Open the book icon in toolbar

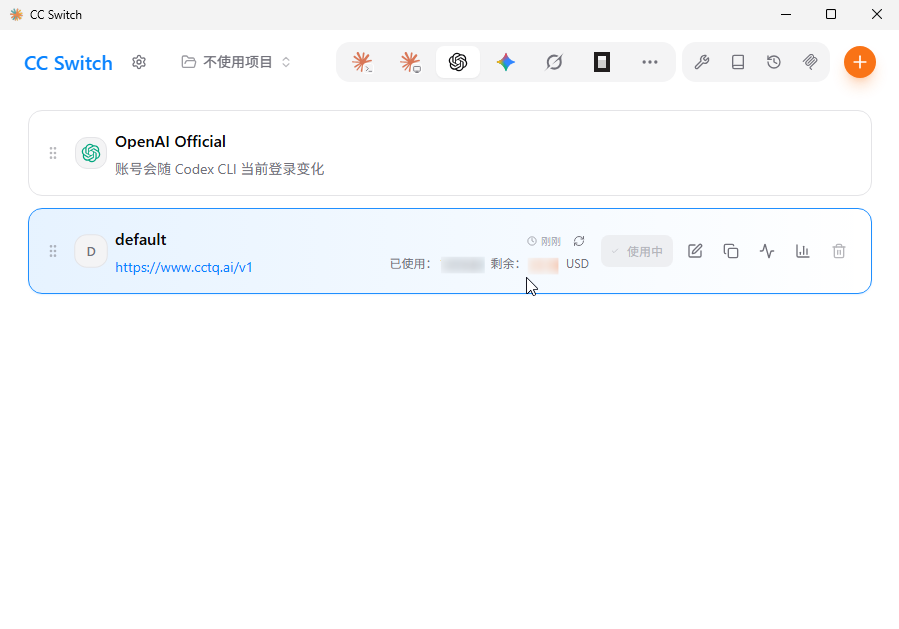[738, 62]
